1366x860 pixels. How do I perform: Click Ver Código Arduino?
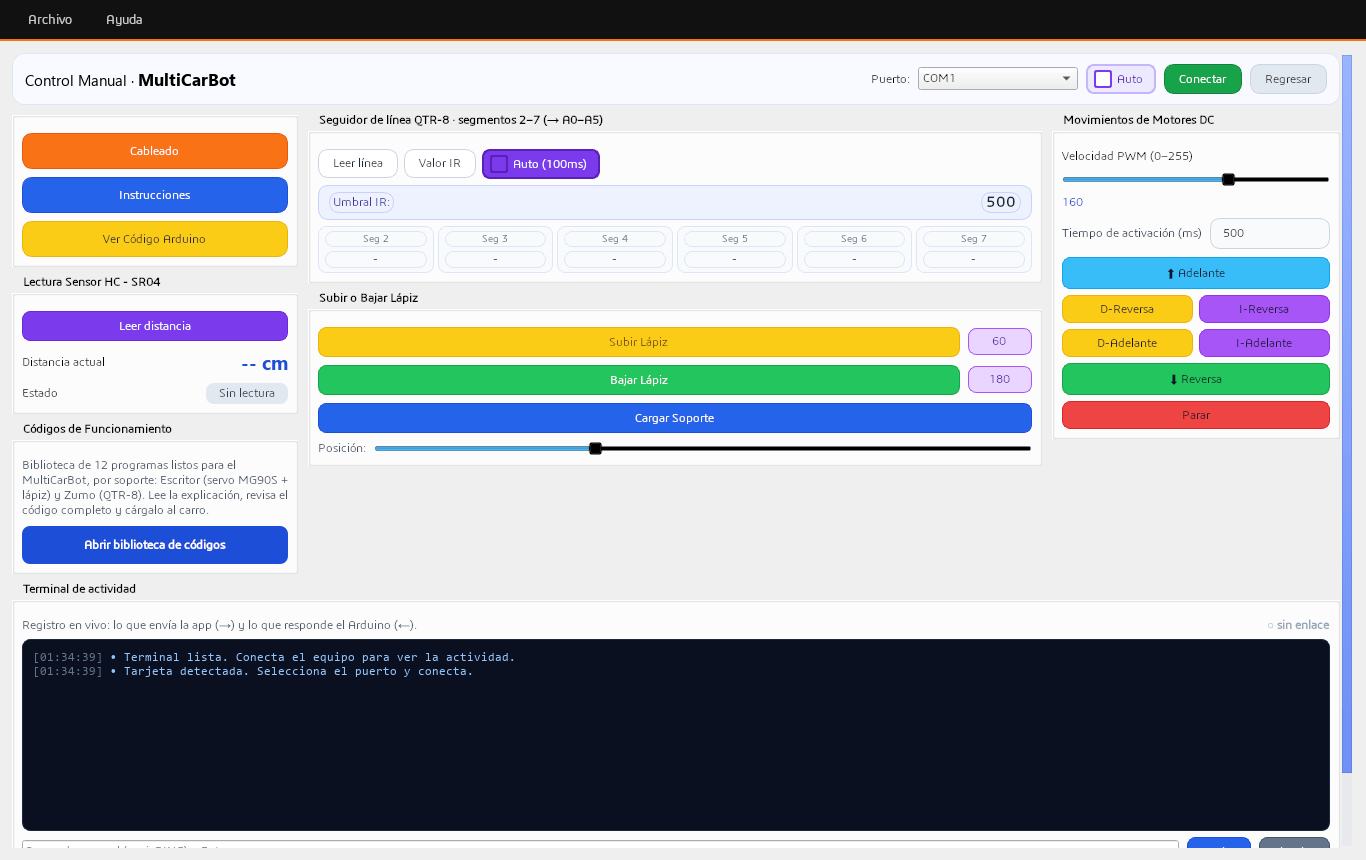click(x=155, y=239)
